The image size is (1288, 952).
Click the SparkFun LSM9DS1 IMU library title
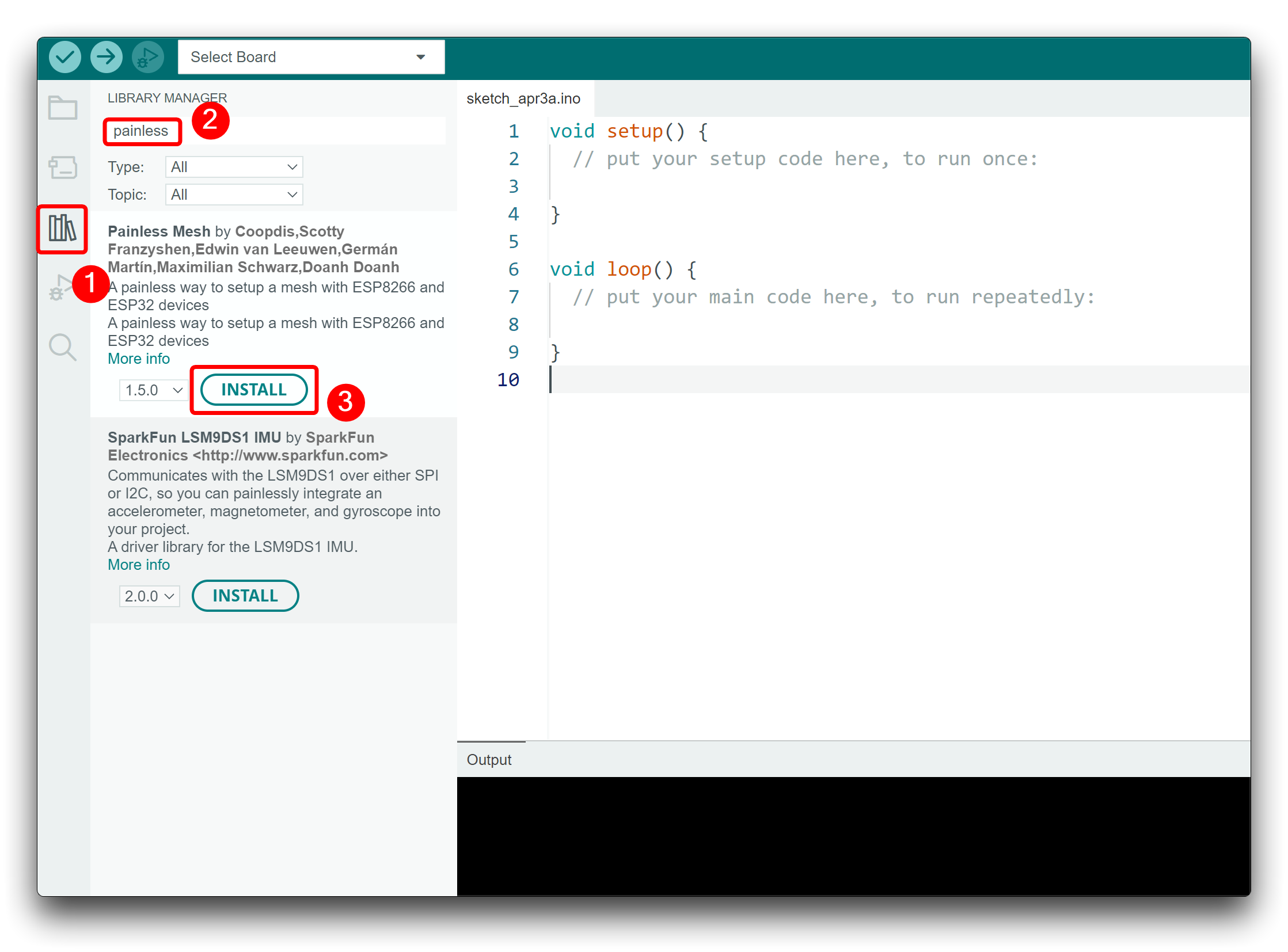point(194,438)
